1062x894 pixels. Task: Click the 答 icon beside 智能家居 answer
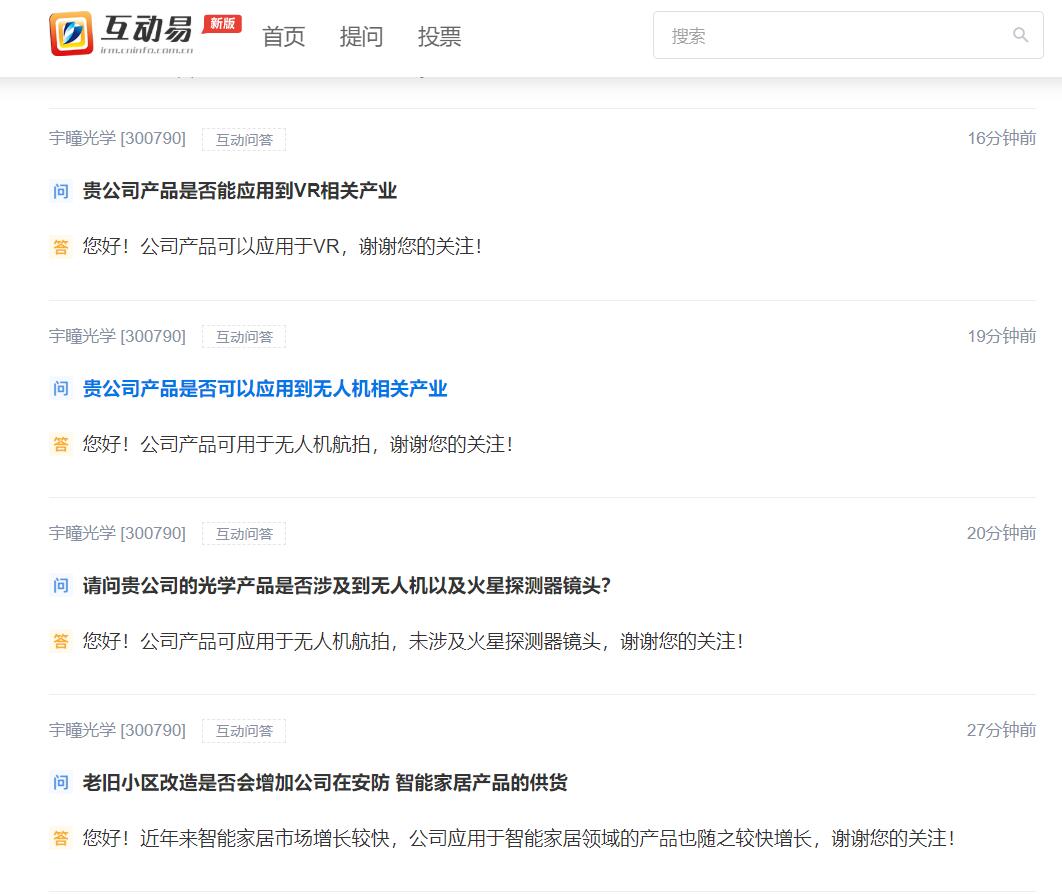tap(61, 839)
